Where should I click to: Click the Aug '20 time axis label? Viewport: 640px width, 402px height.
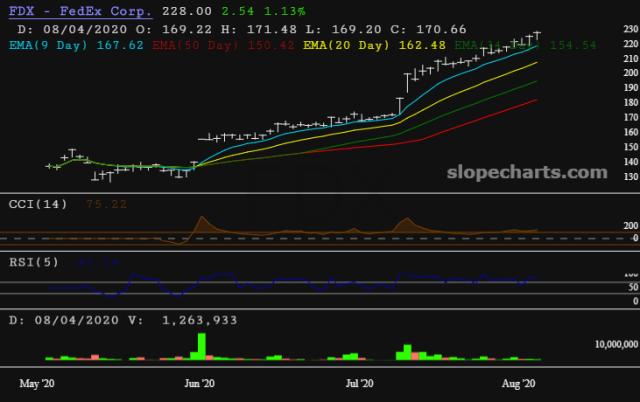(x=518, y=384)
